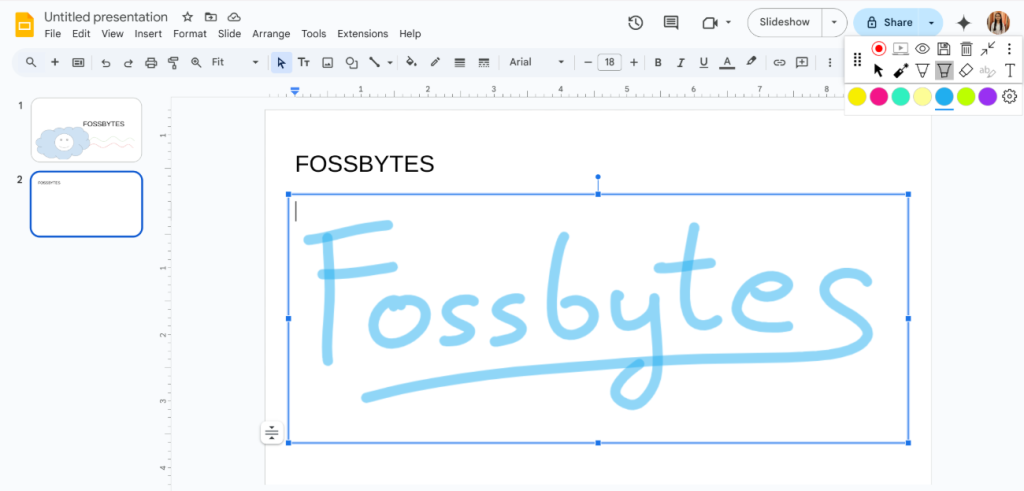This screenshot has height=491, width=1024.
Task: Click the Share button
Action: [x=888, y=23]
